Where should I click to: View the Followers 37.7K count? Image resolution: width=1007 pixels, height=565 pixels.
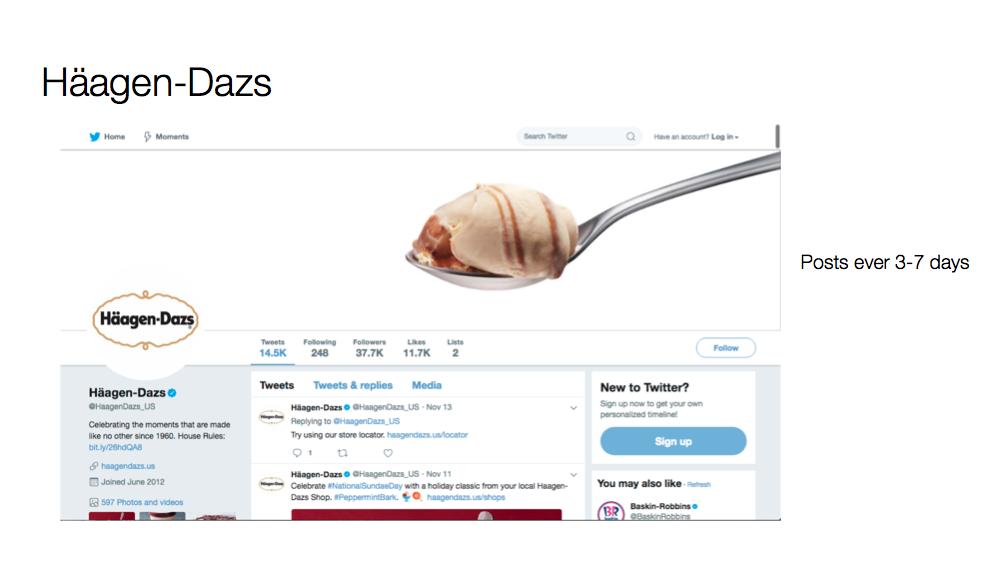[x=369, y=349]
